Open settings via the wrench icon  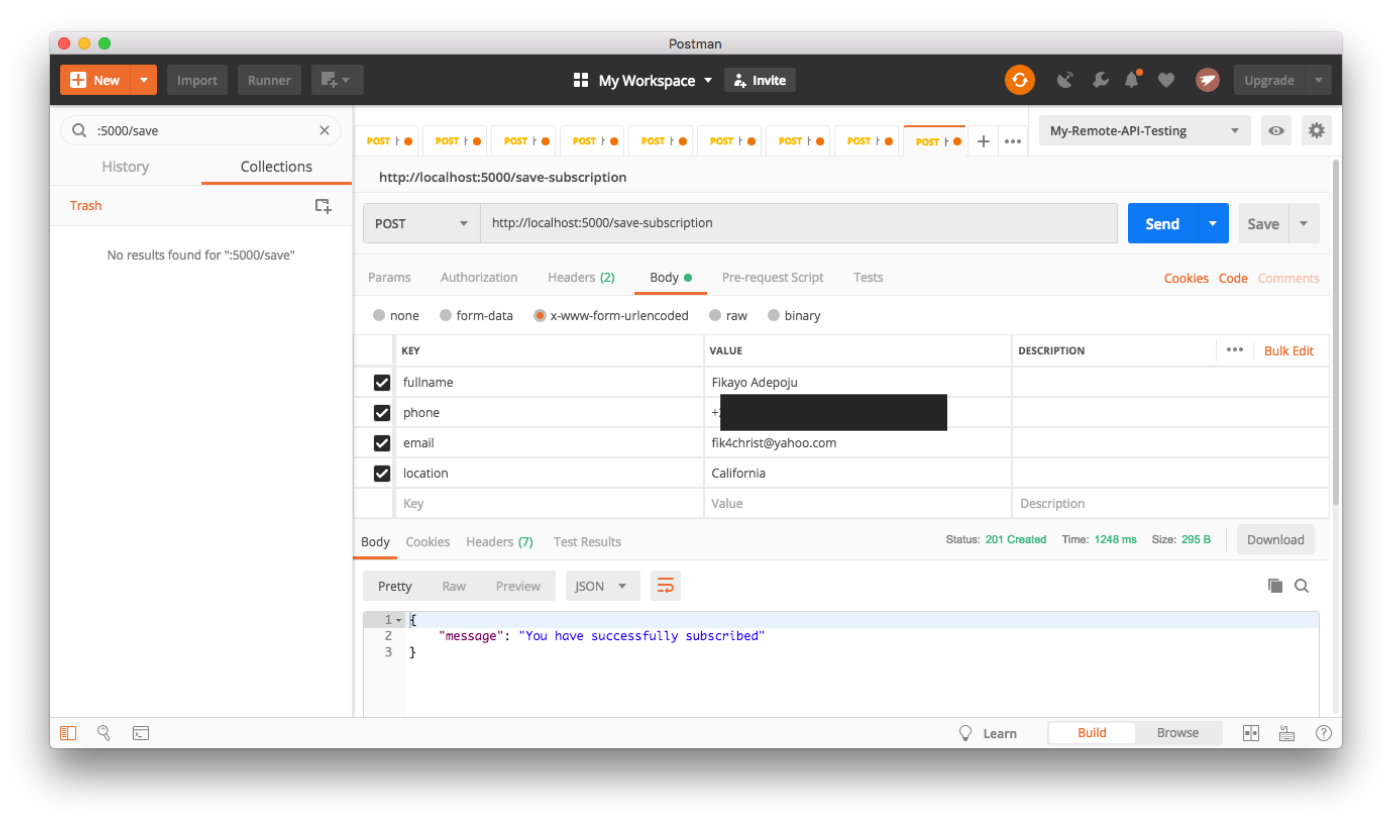(x=1100, y=80)
